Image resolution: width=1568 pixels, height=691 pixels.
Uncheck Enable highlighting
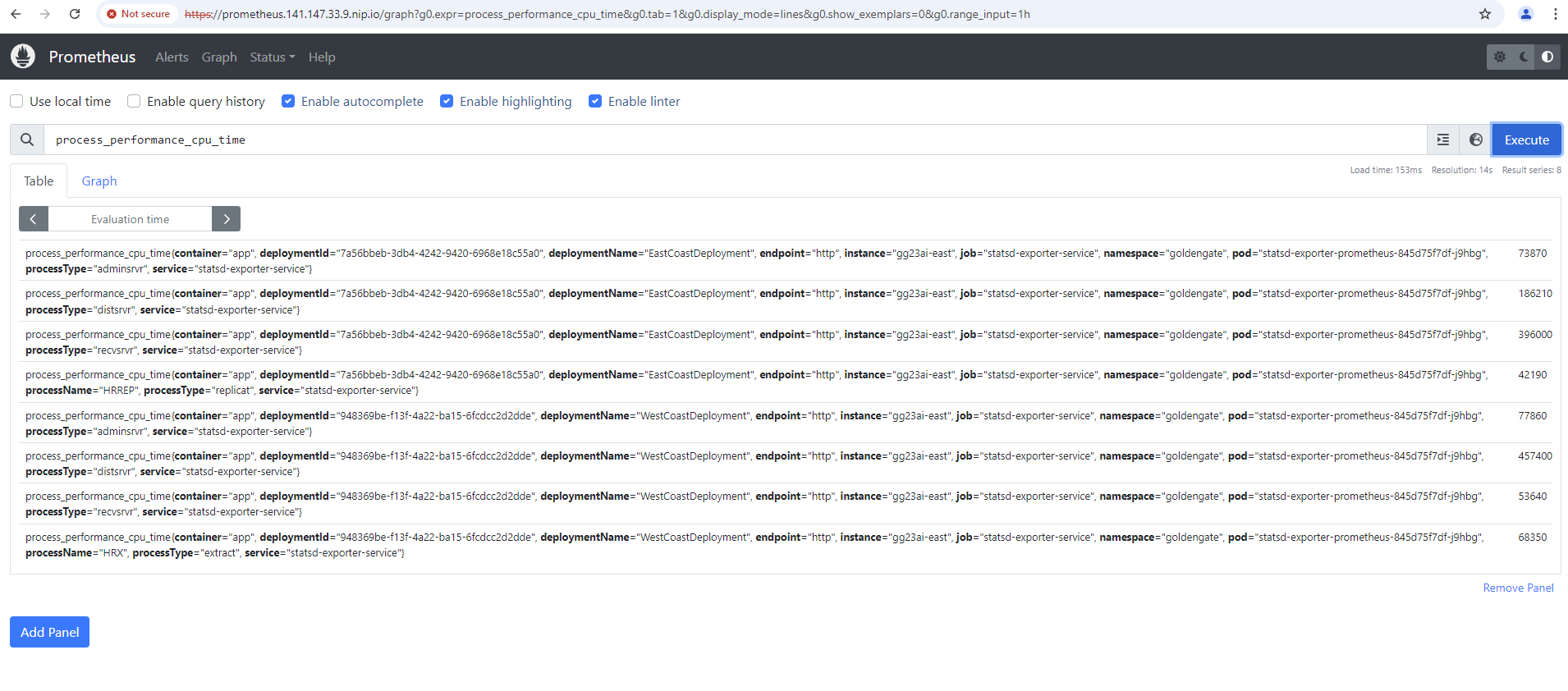(x=447, y=101)
